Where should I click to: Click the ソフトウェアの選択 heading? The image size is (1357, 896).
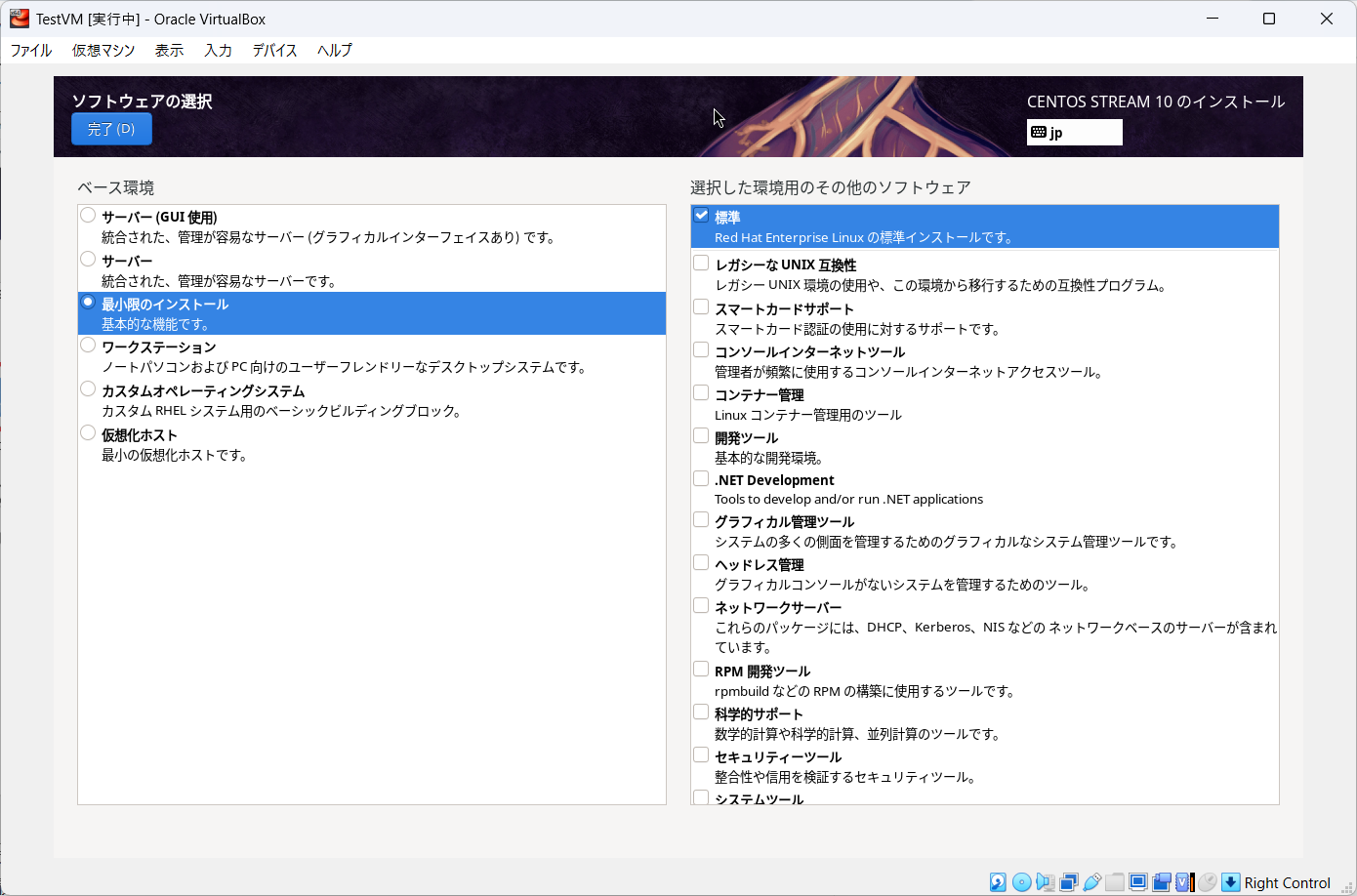tap(143, 102)
